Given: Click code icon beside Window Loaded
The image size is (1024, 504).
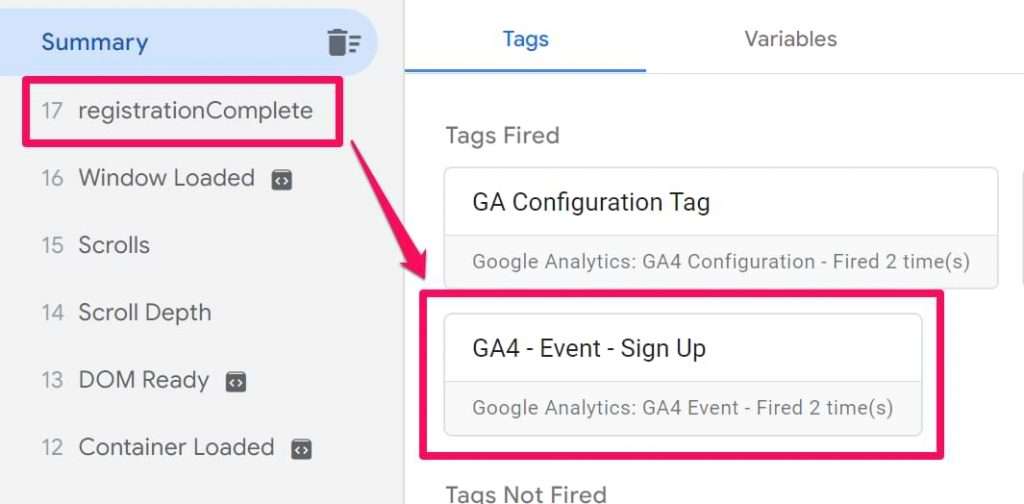Looking at the screenshot, I should 281,180.
